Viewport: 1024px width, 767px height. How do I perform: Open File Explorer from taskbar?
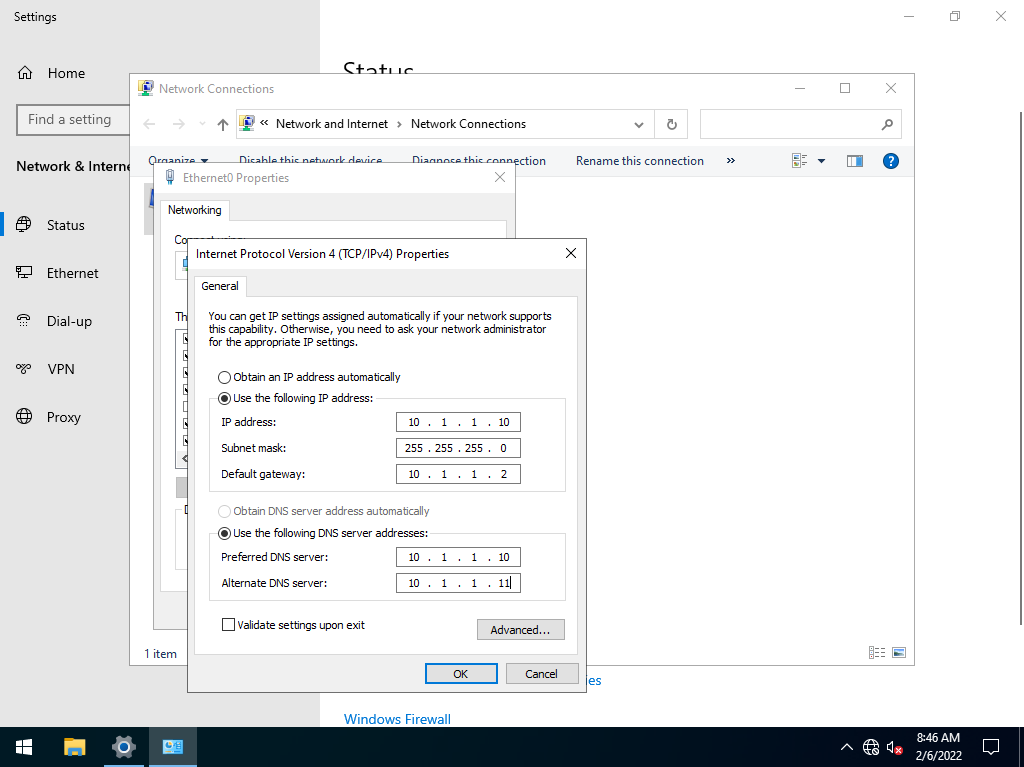pyautogui.click(x=74, y=747)
